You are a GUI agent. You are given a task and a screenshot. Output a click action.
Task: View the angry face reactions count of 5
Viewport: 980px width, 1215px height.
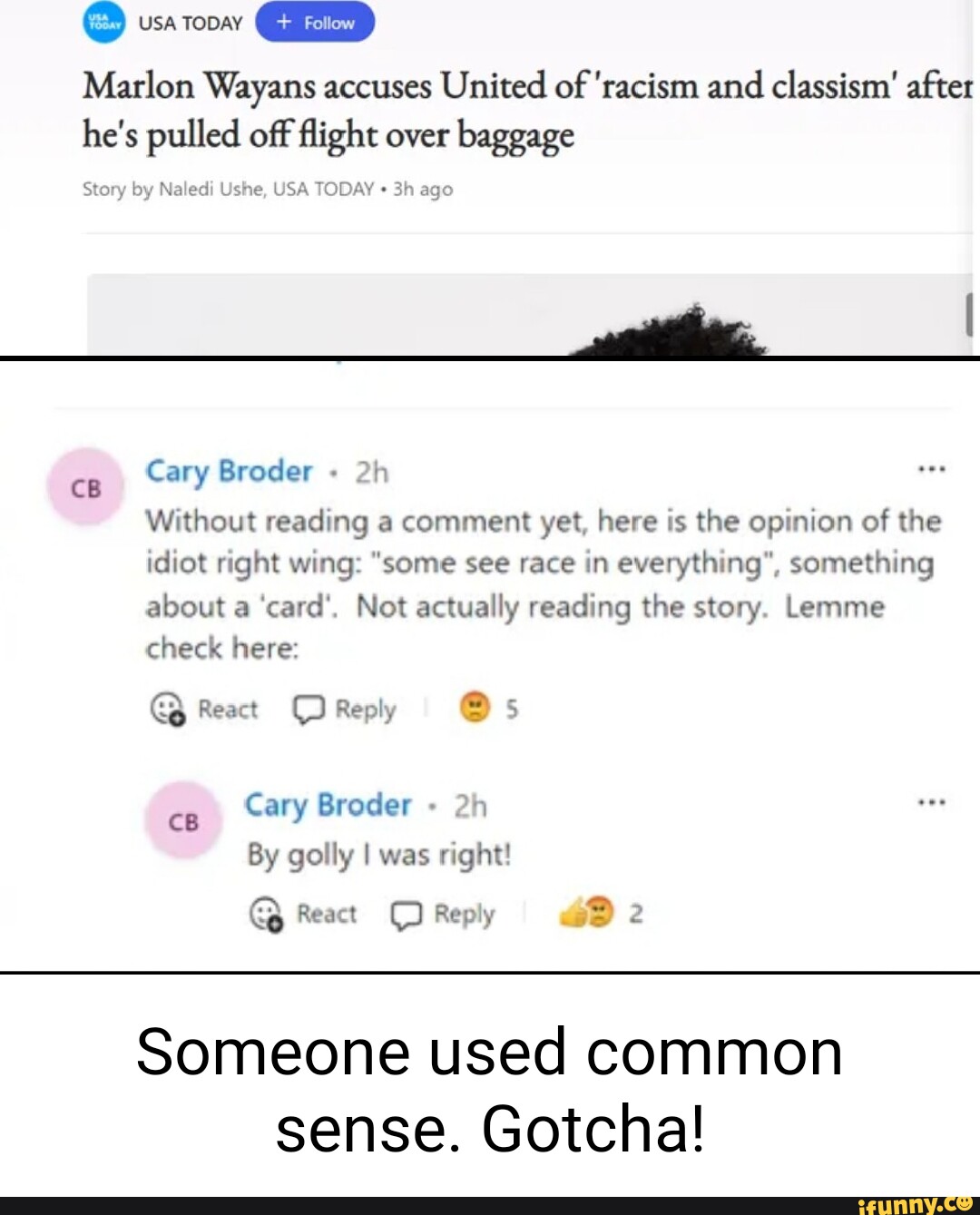pyautogui.click(x=488, y=708)
